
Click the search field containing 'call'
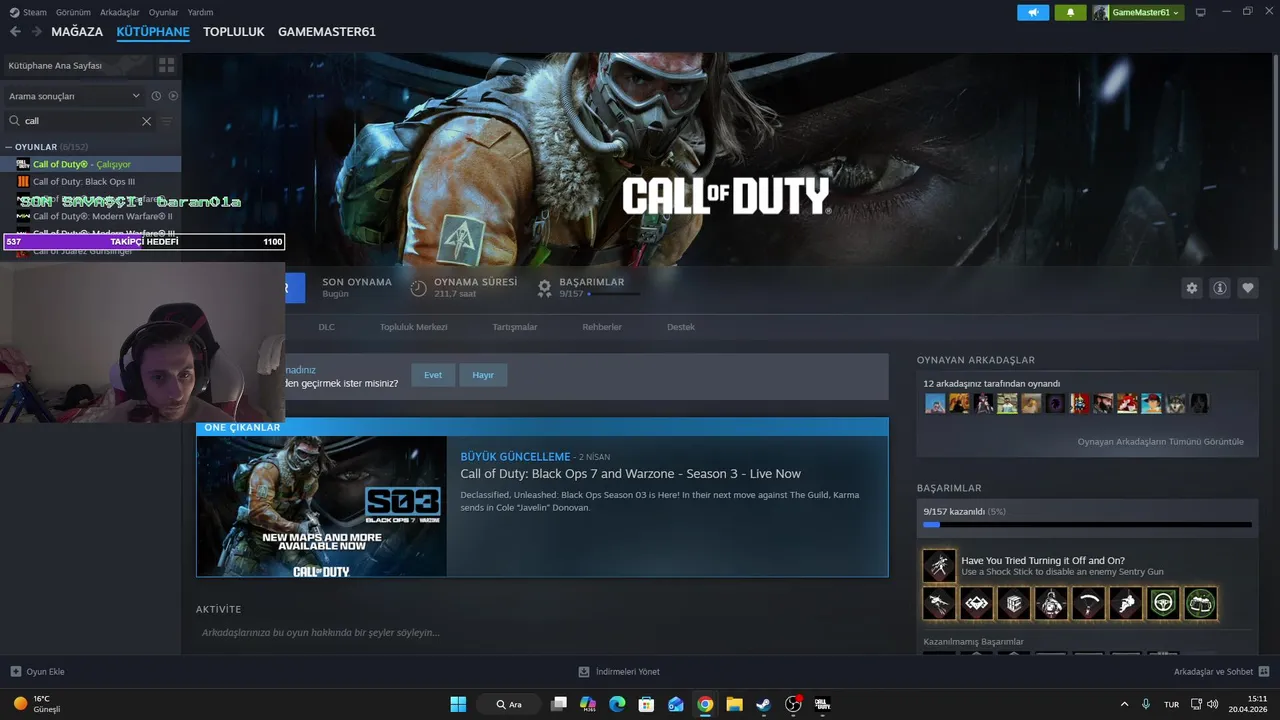point(80,121)
